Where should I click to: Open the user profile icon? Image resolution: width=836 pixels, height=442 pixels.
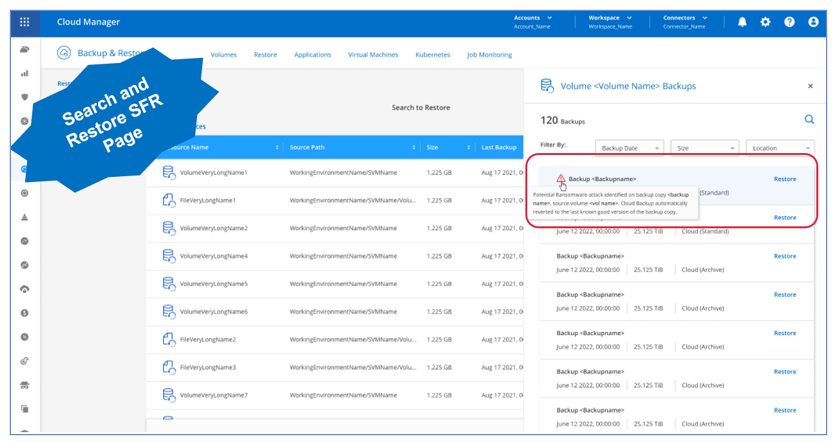pyautogui.click(x=812, y=22)
